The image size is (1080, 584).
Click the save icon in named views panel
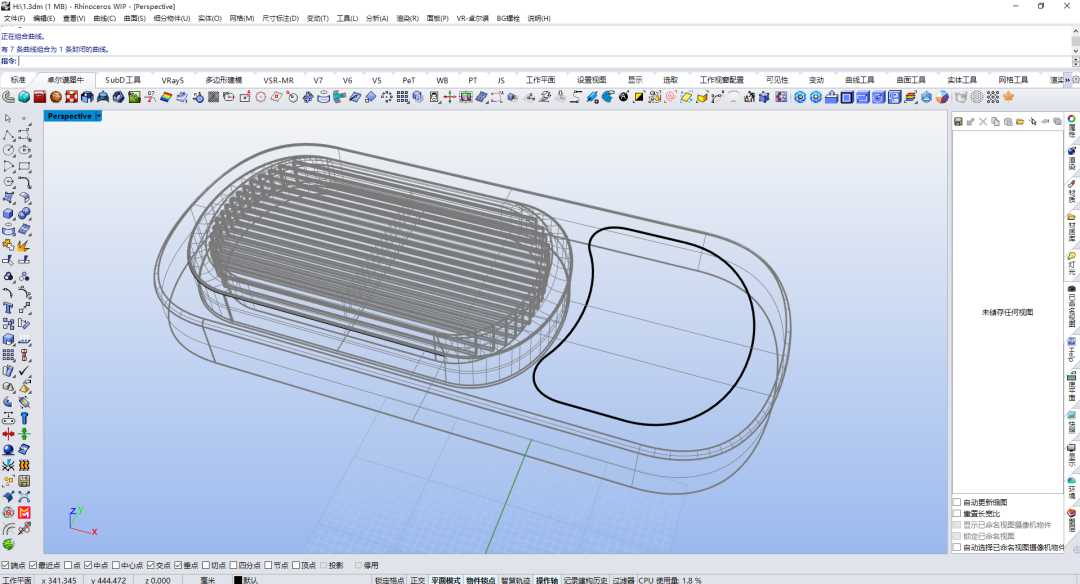tap(958, 122)
